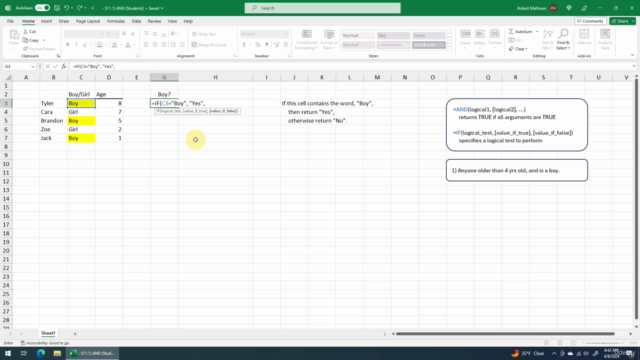Expand the cell Styles gallery
Viewport: 640px width, 360px height.
point(450,48)
